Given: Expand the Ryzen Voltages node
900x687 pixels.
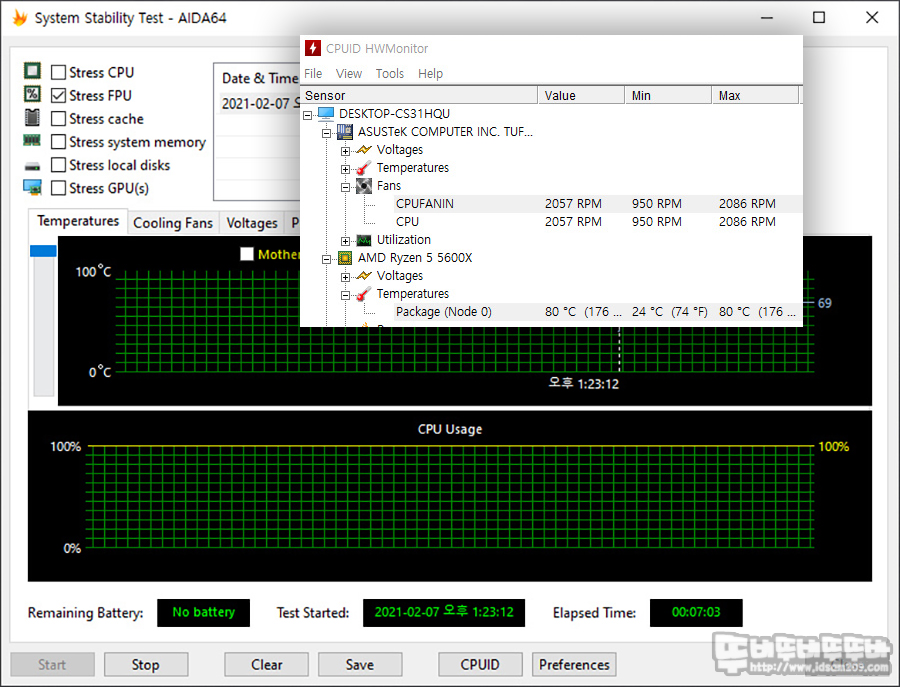Looking at the screenshot, I should point(345,277).
